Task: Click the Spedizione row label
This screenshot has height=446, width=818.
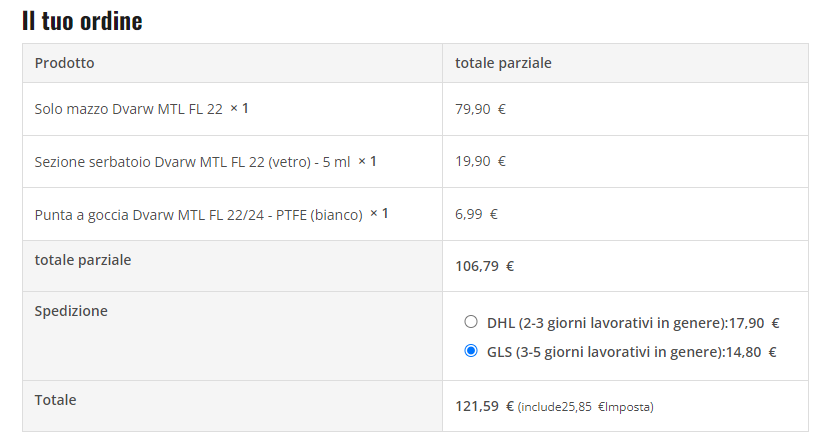Action: (71, 311)
